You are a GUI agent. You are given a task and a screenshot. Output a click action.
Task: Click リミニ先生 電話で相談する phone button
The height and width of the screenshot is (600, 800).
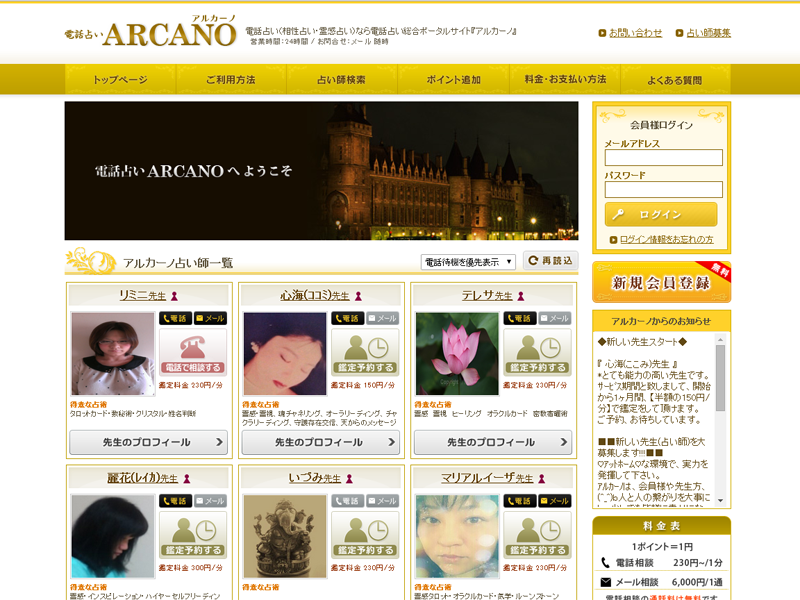(193, 353)
